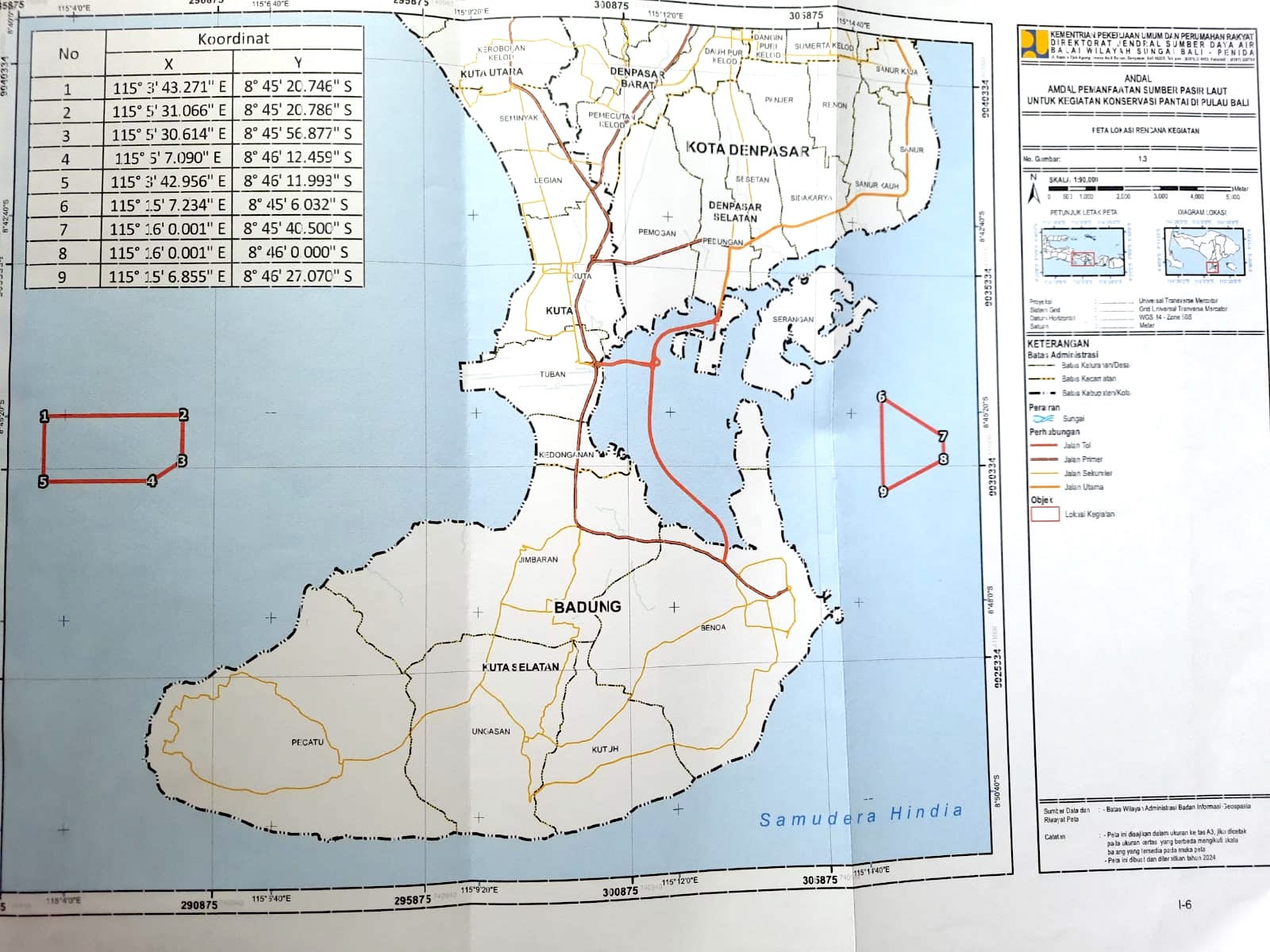
Task: Click vertex marker 4 on the western polygon
Action: point(152,481)
